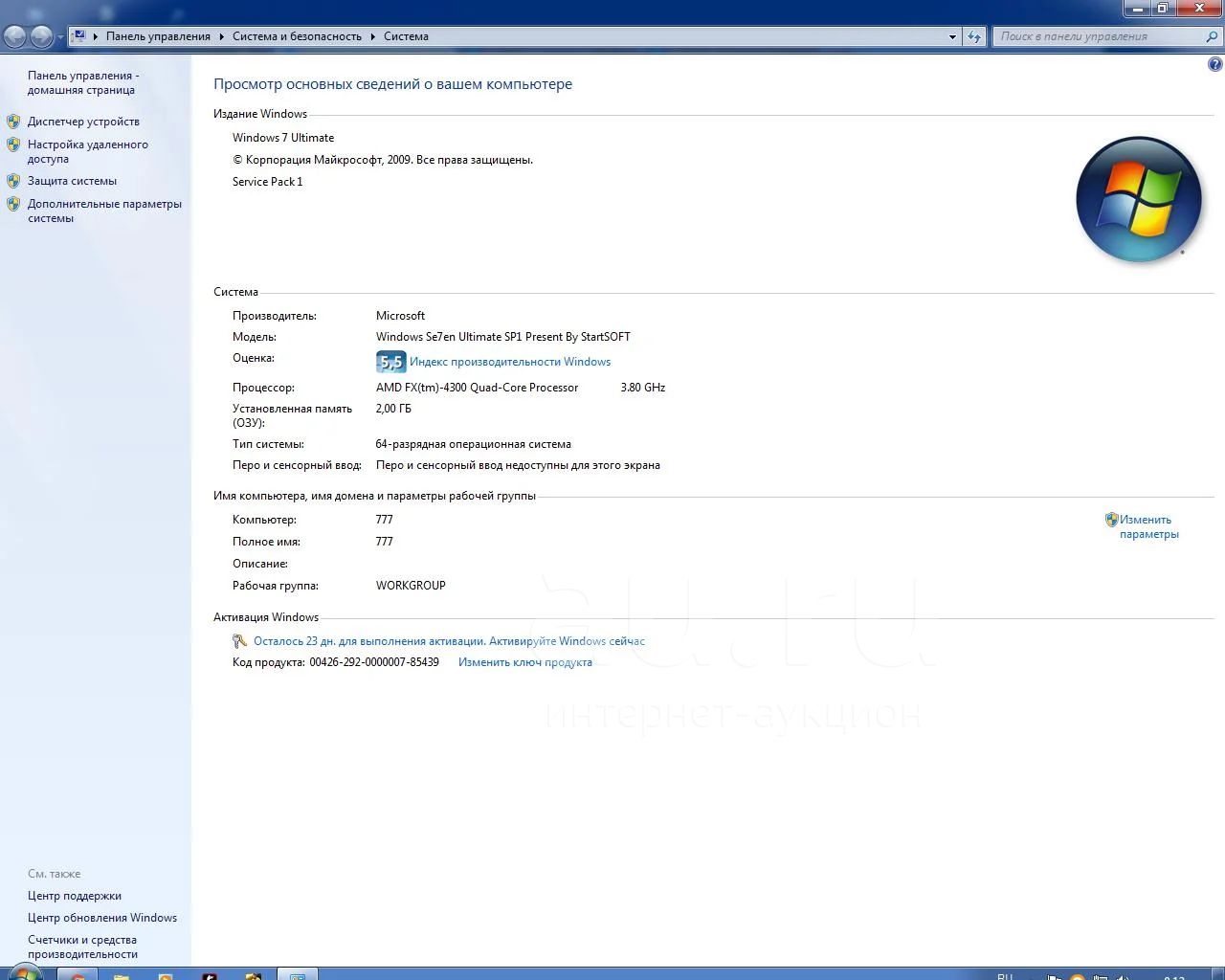Click the Windows 7 Ultimate edition text
The height and width of the screenshot is (980, 1225).
pyautogui.click(x=283, y=138)
